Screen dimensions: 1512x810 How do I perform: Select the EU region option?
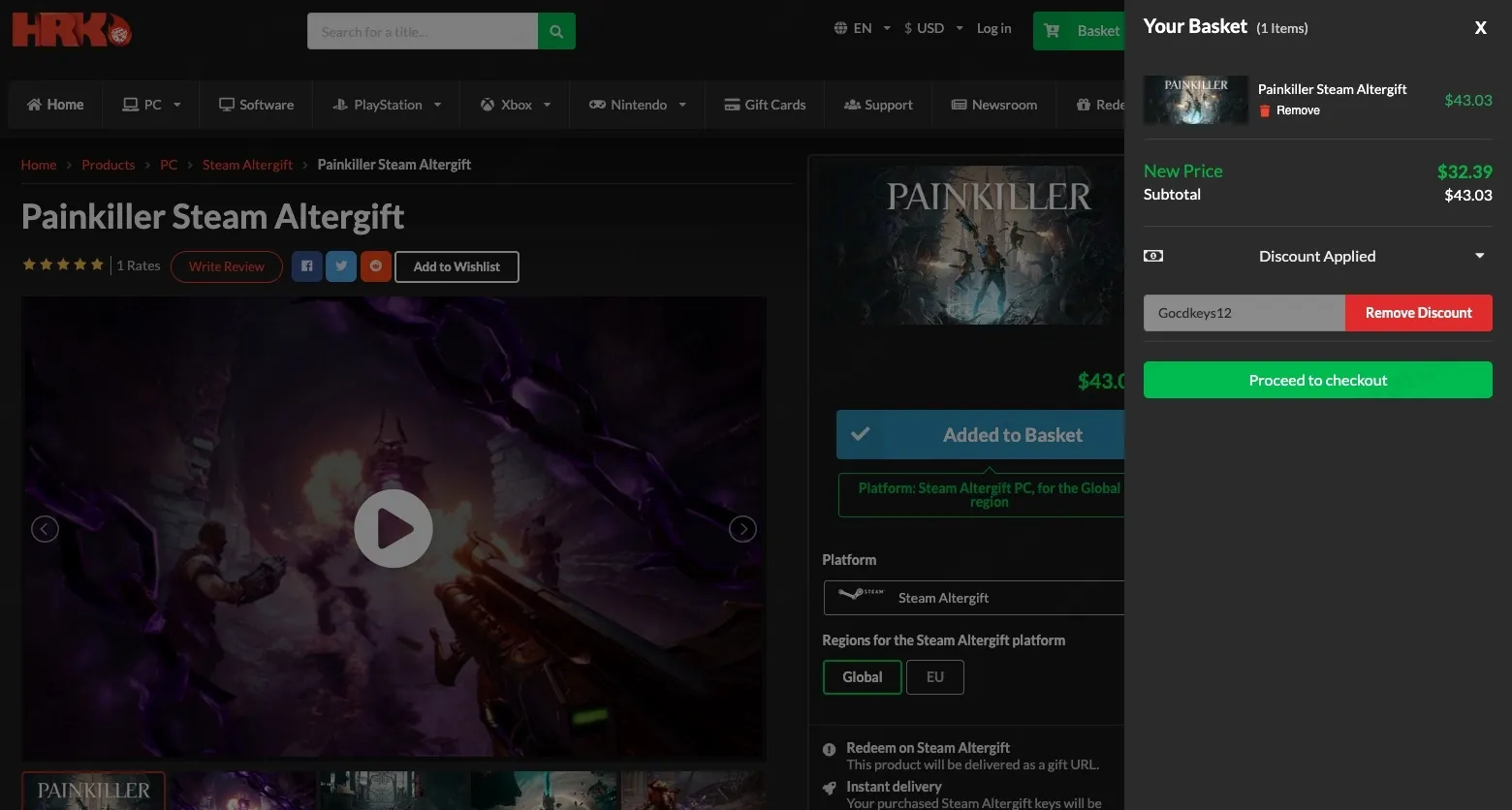pos(935,677)
